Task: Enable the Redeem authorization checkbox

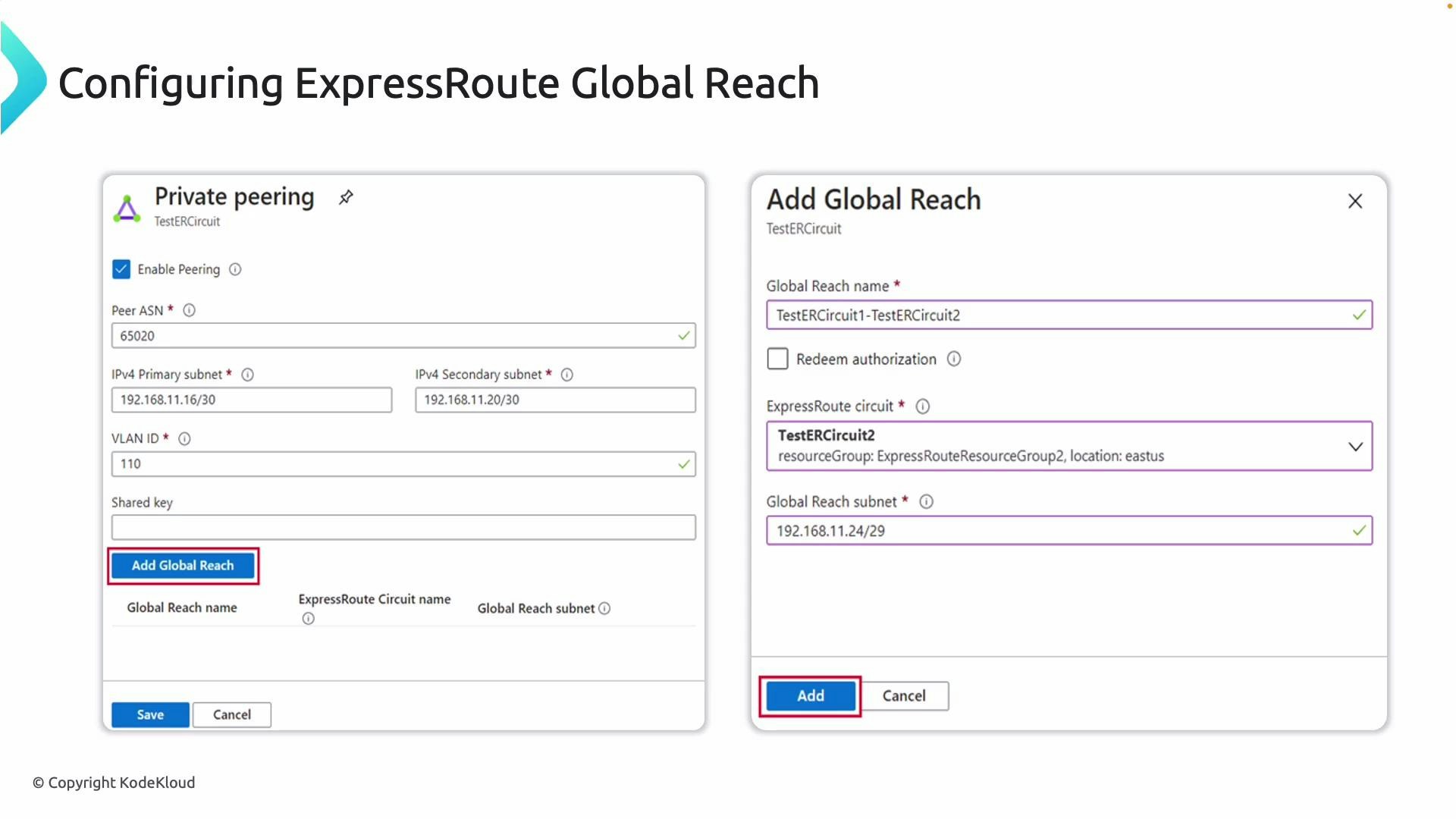Action: click(777, 359)
